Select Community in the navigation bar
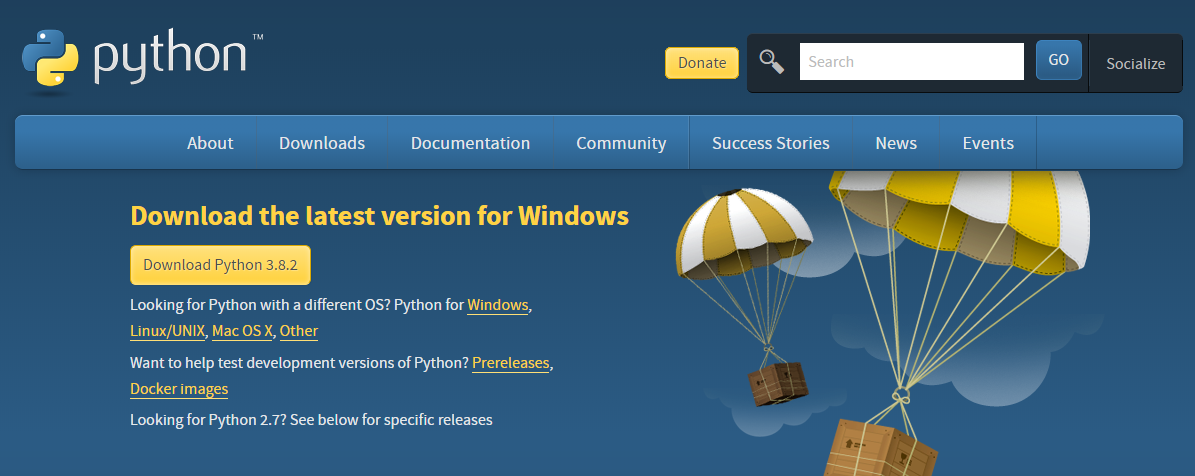The image size is (1195, 476). point(621,142)
